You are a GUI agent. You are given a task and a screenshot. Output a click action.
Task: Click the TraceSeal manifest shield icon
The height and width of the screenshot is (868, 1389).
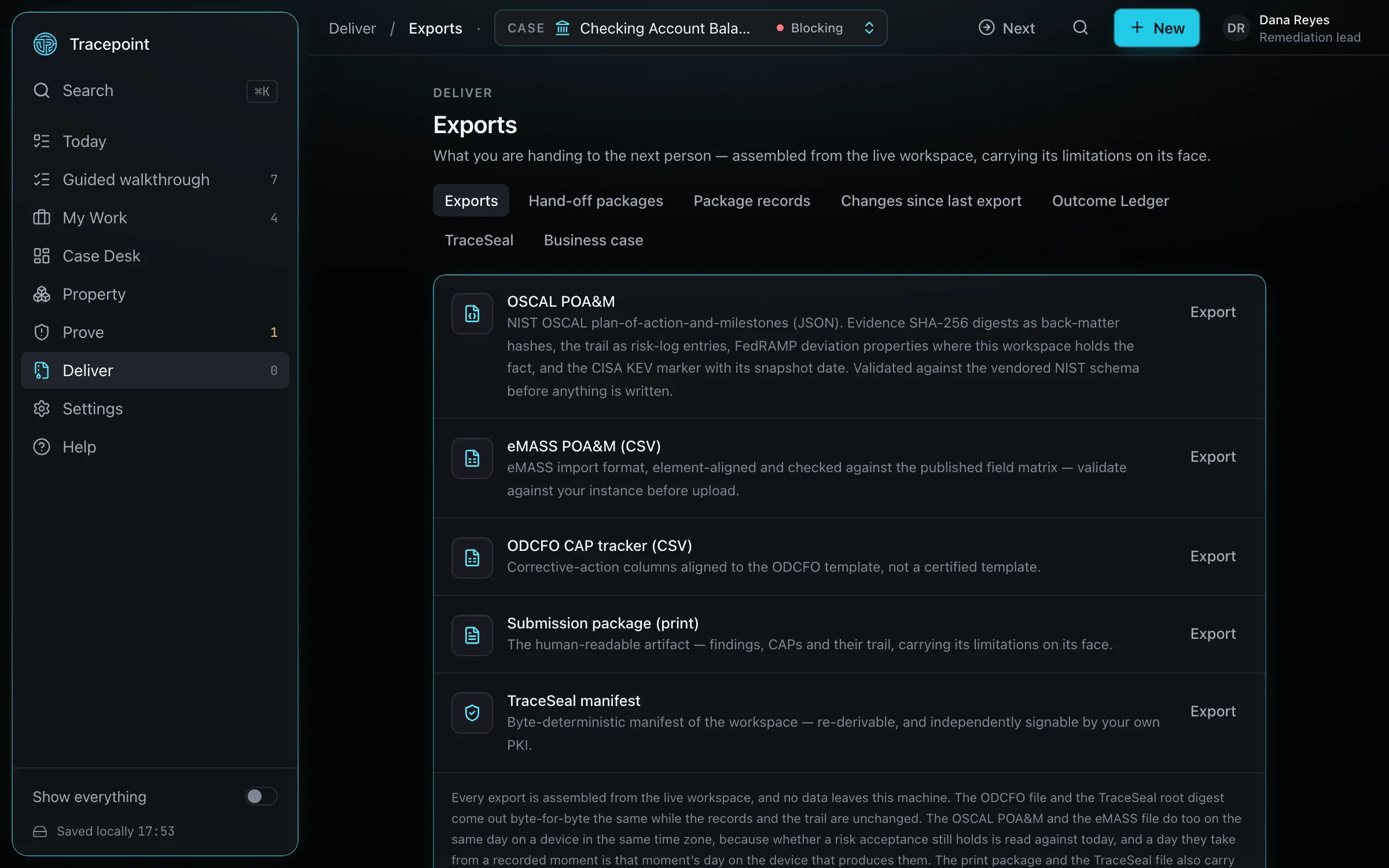[472, 713]
